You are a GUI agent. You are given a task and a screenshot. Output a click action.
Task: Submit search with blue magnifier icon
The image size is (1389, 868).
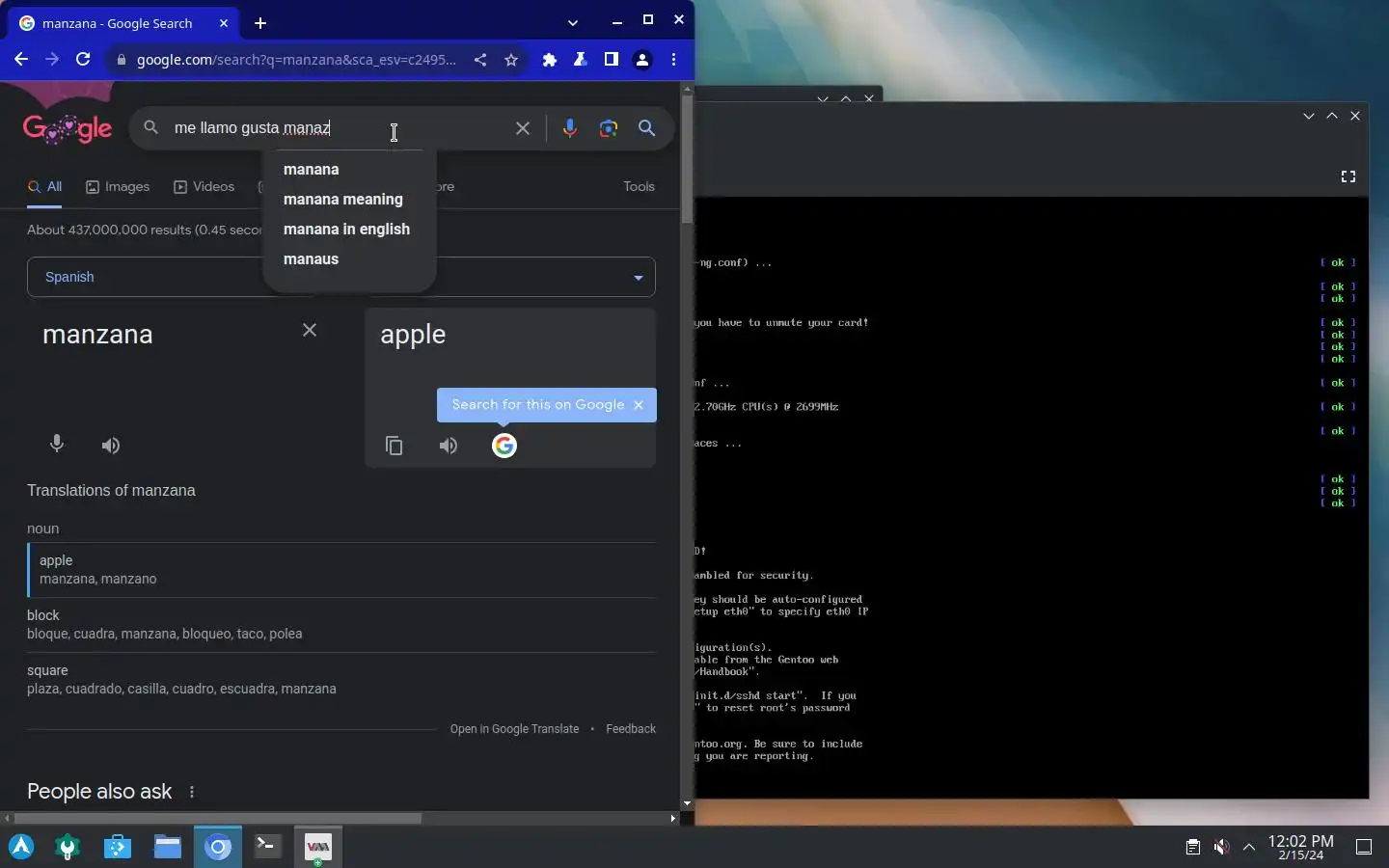pos(647,128)
